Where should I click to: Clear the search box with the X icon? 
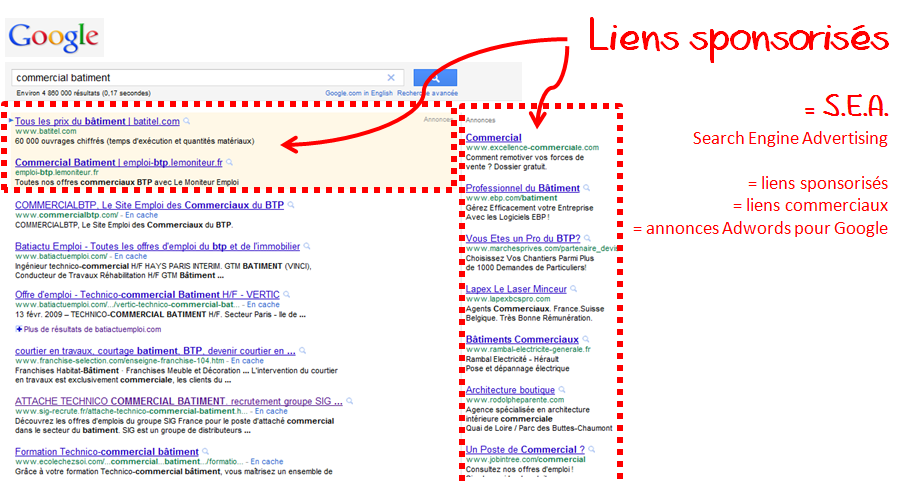pos(391,77)
